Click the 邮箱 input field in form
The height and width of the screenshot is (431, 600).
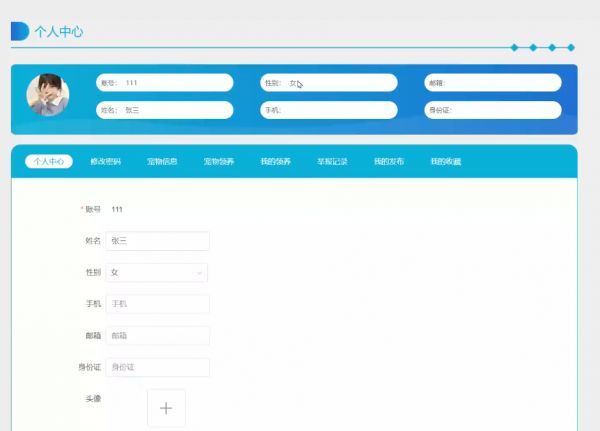point(157,336)
